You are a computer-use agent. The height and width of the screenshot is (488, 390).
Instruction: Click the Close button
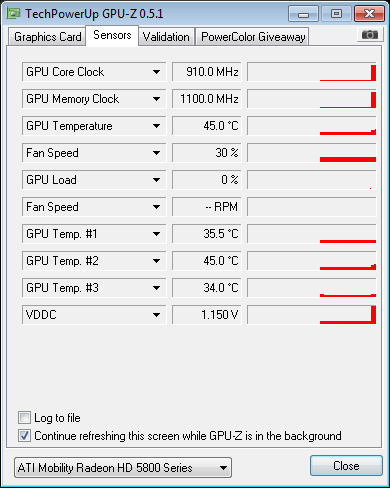click(x=346, y=466)
